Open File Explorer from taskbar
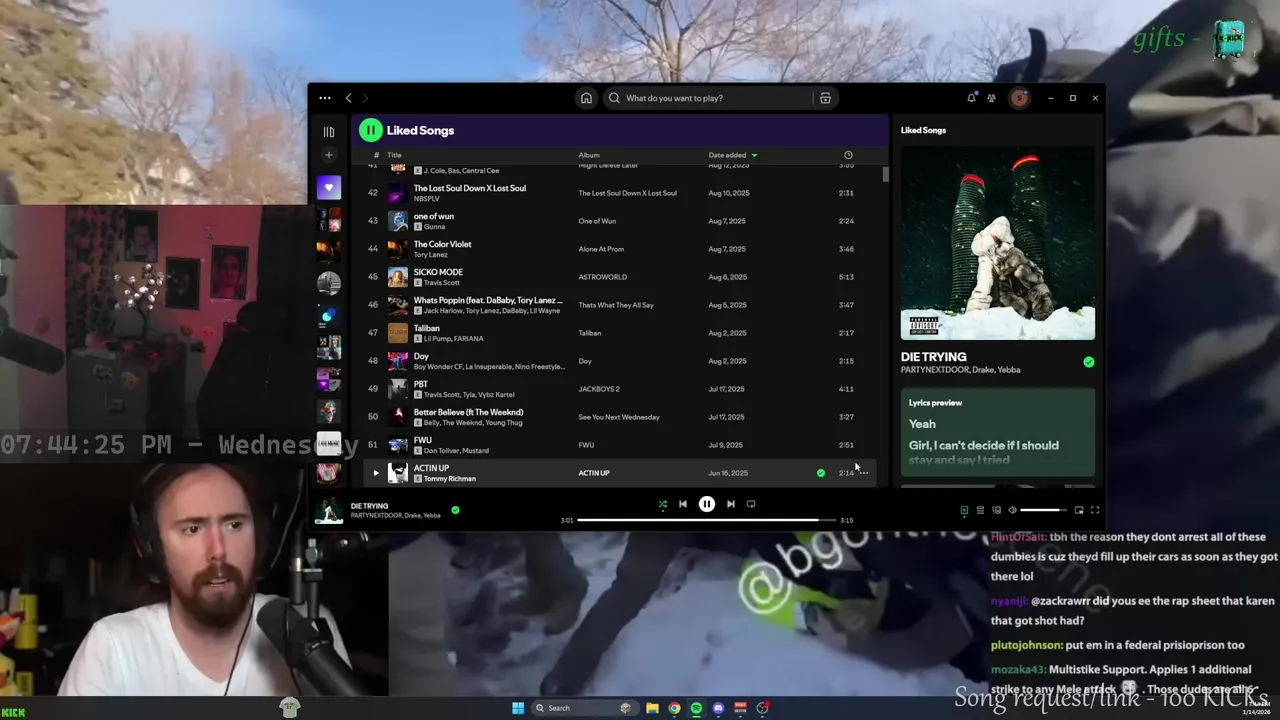 point(652,708)
